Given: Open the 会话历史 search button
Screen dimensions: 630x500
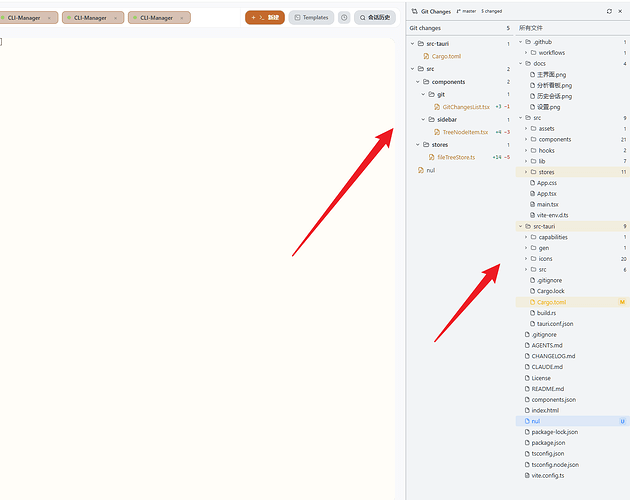Looking at the screenshot, I should pyautogui.click(x=375, y=18).
